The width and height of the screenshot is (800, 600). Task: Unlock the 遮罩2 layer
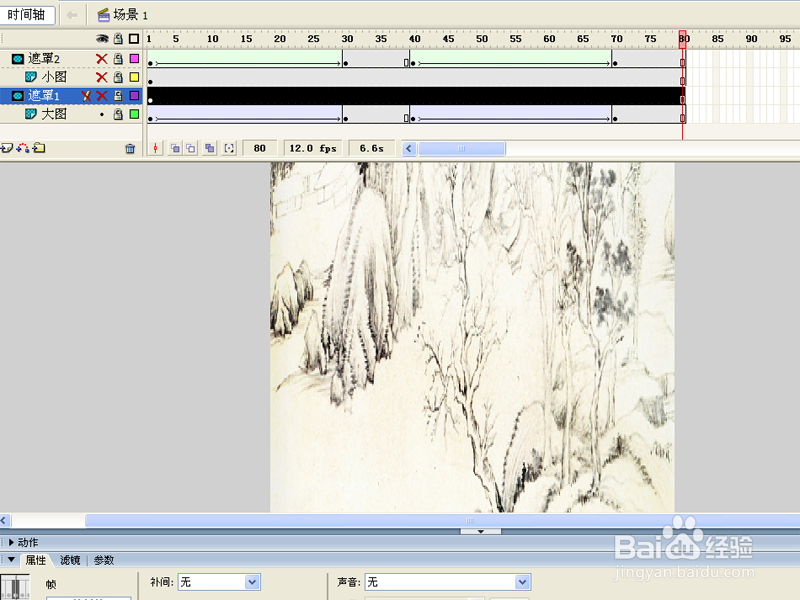pyautogui.click(x=118, y=59)
